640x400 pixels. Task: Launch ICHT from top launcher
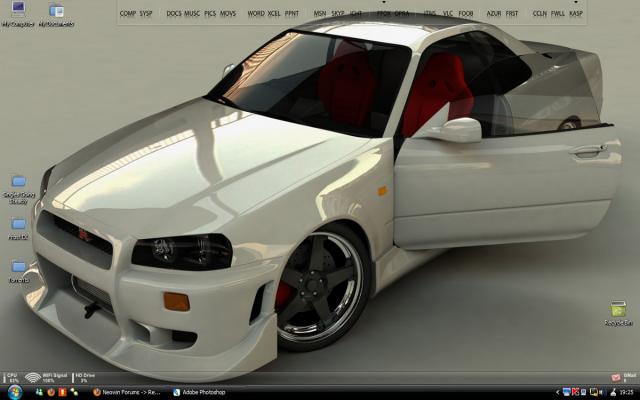[356, 13]
